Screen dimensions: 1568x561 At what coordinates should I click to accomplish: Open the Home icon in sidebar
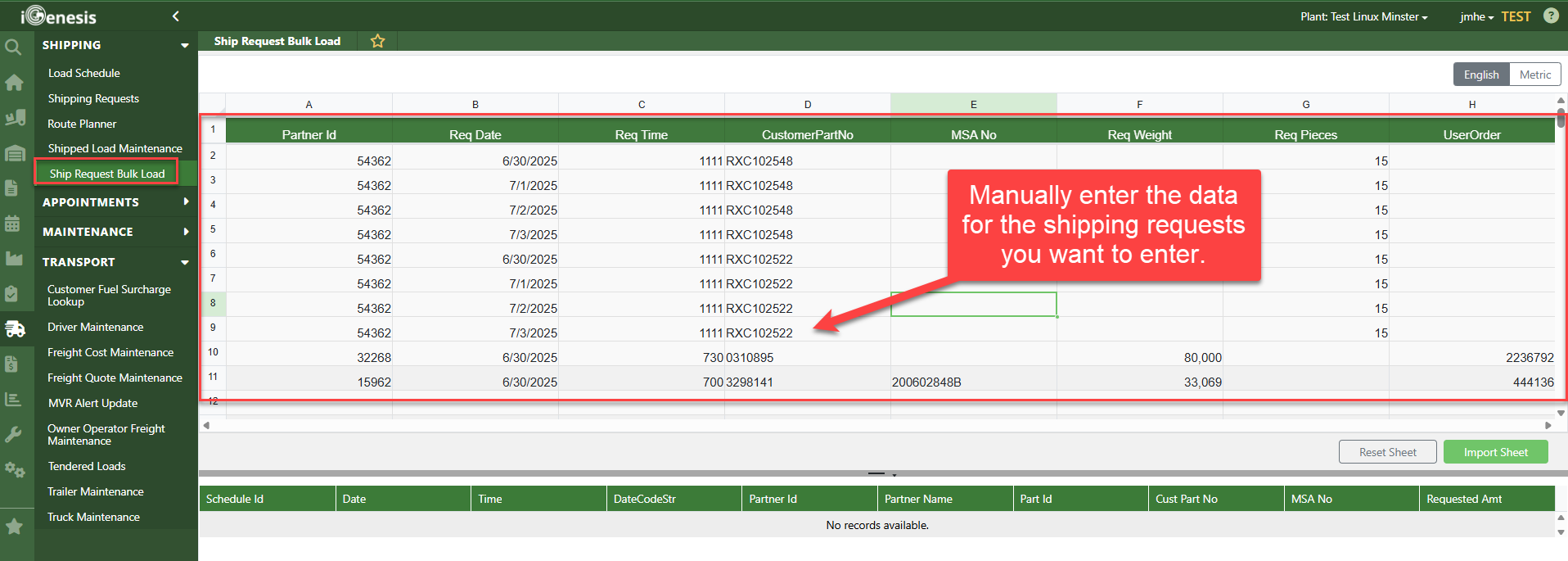[14, 83]
